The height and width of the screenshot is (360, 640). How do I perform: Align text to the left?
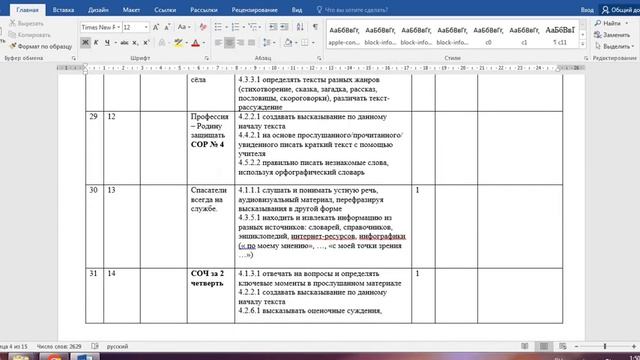(219, 42)
